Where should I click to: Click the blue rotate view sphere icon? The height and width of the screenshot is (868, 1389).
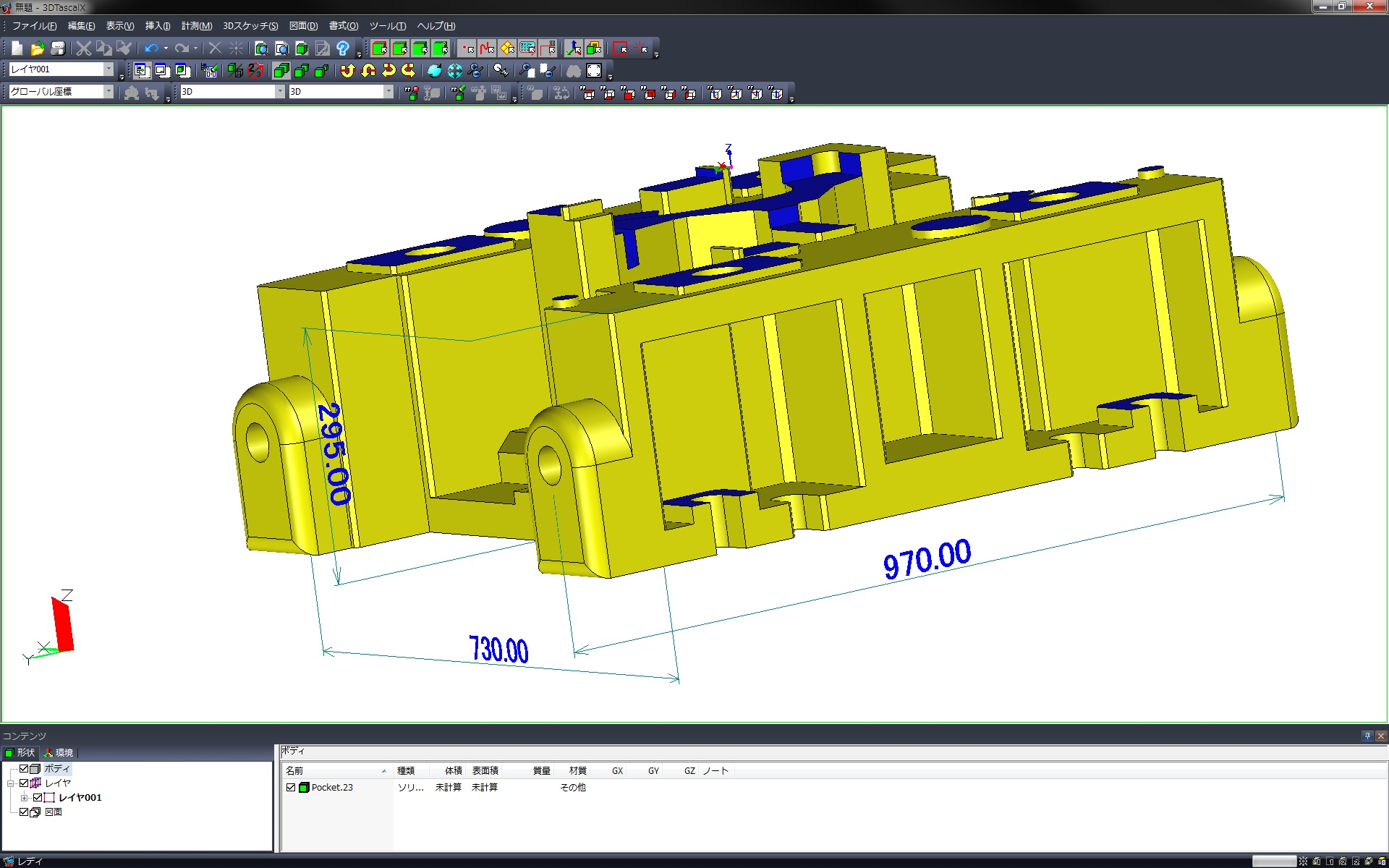pyautogui.click(x=434, y=70)
